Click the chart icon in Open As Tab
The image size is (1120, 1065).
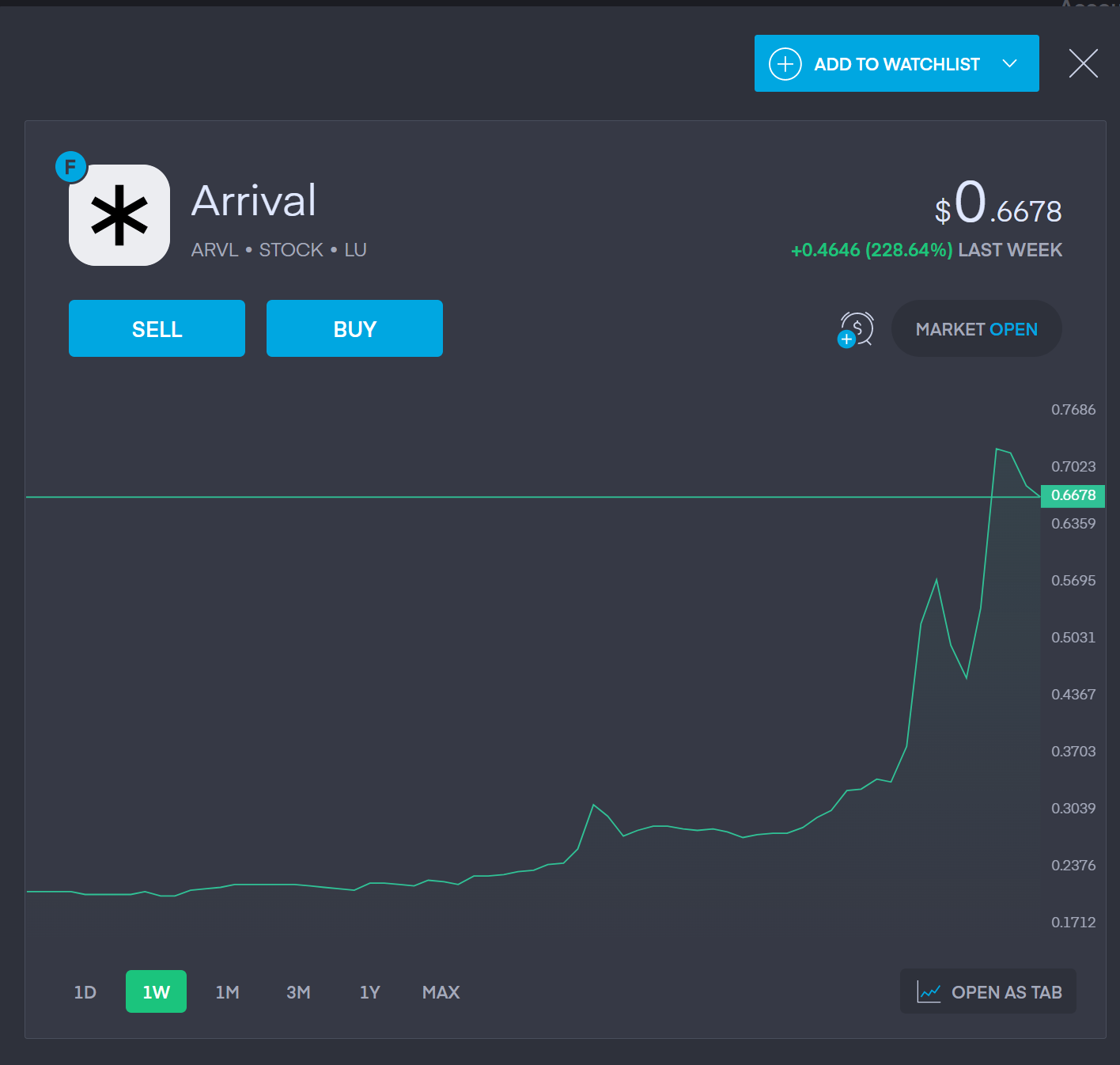click(929, 991)
